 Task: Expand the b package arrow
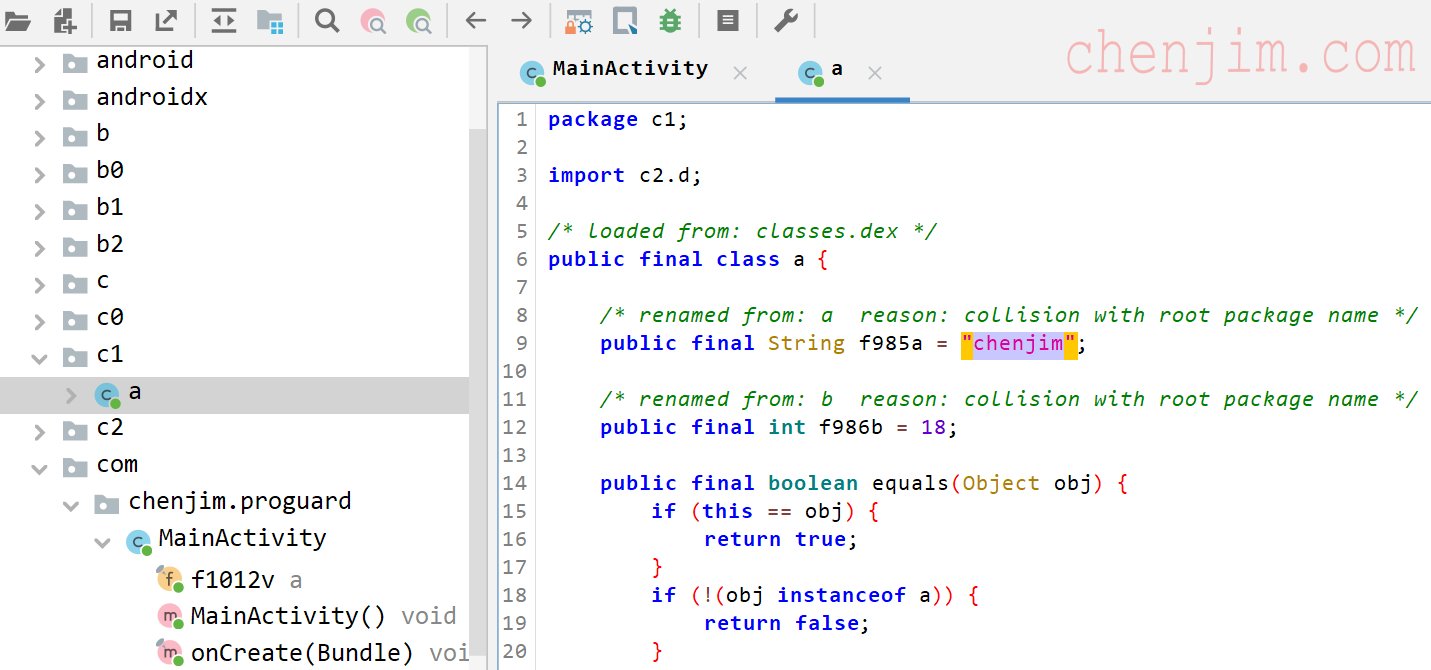[40, 137]
